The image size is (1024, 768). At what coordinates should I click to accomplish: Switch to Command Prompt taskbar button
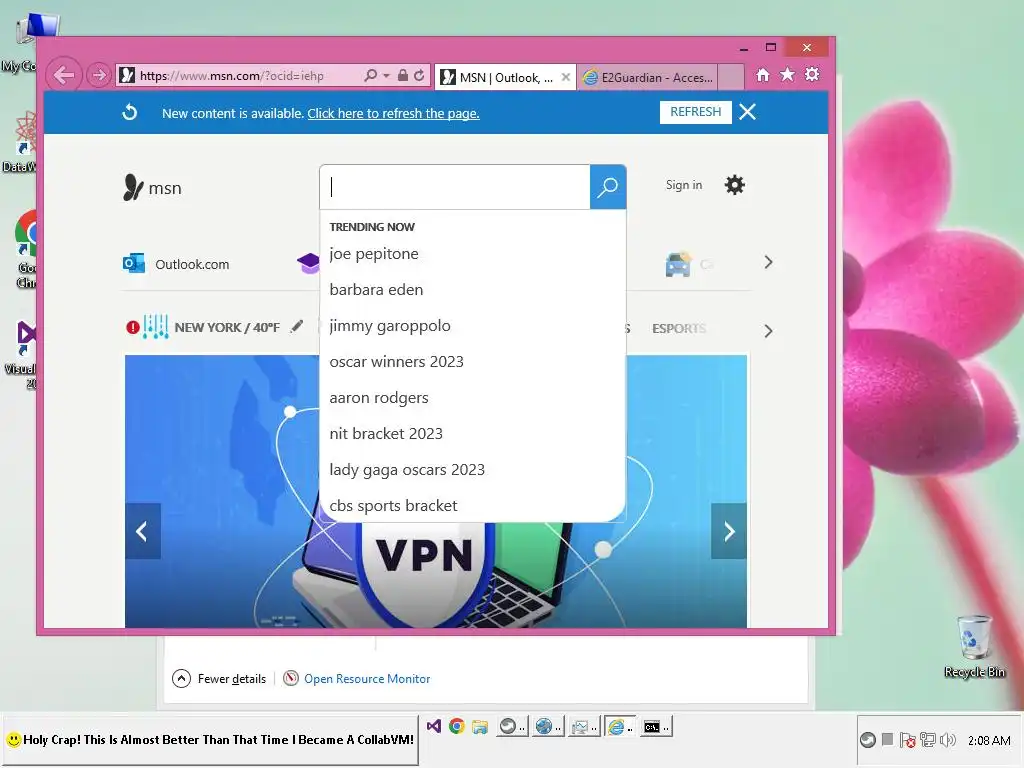coord(655,726)
